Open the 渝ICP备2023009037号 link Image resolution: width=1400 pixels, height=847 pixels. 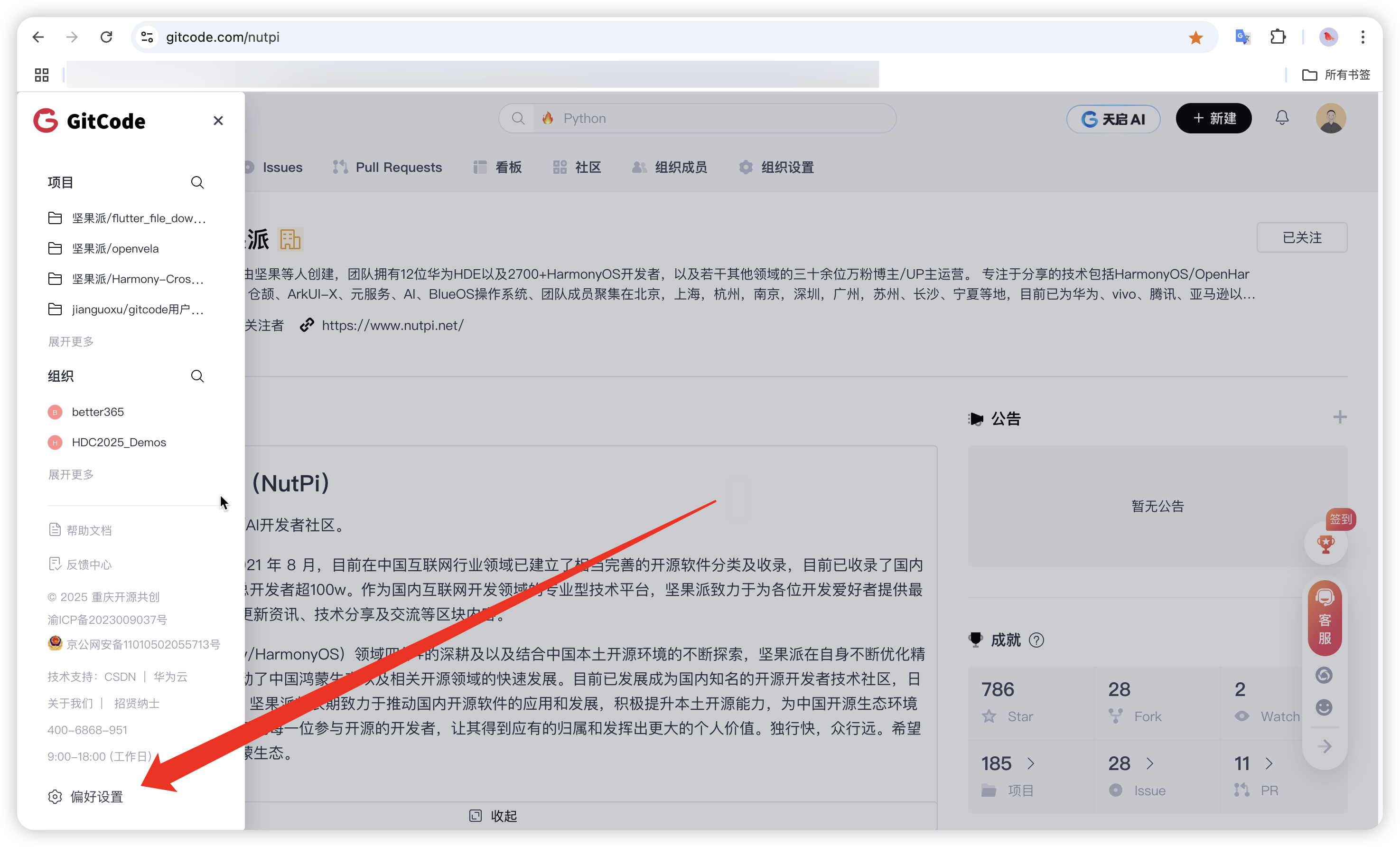107,620
